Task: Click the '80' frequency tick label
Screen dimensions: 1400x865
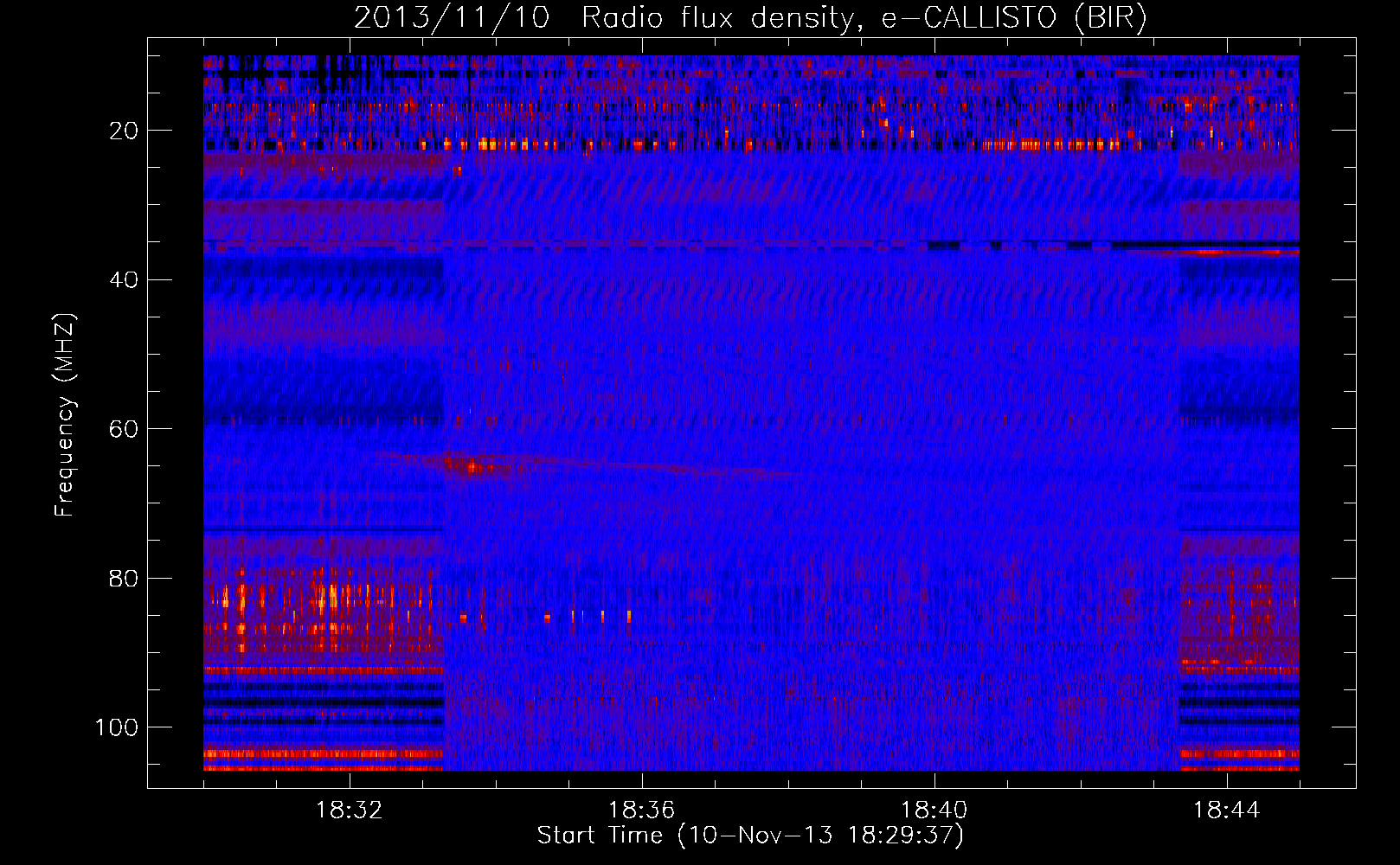Action: click(125, 578)
